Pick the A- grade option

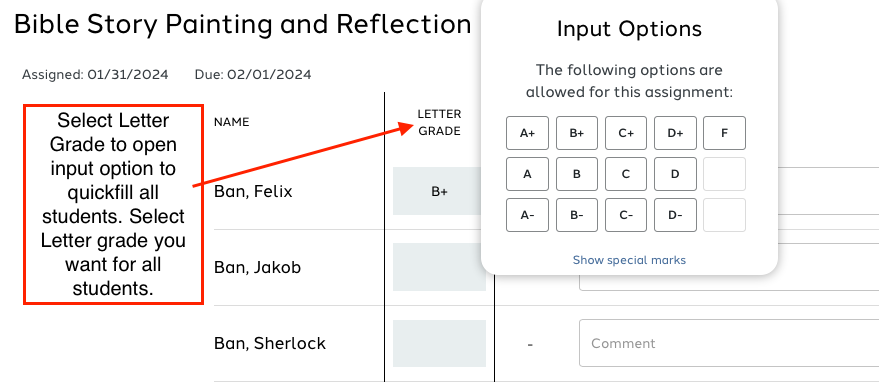click(x=527, y=215)
